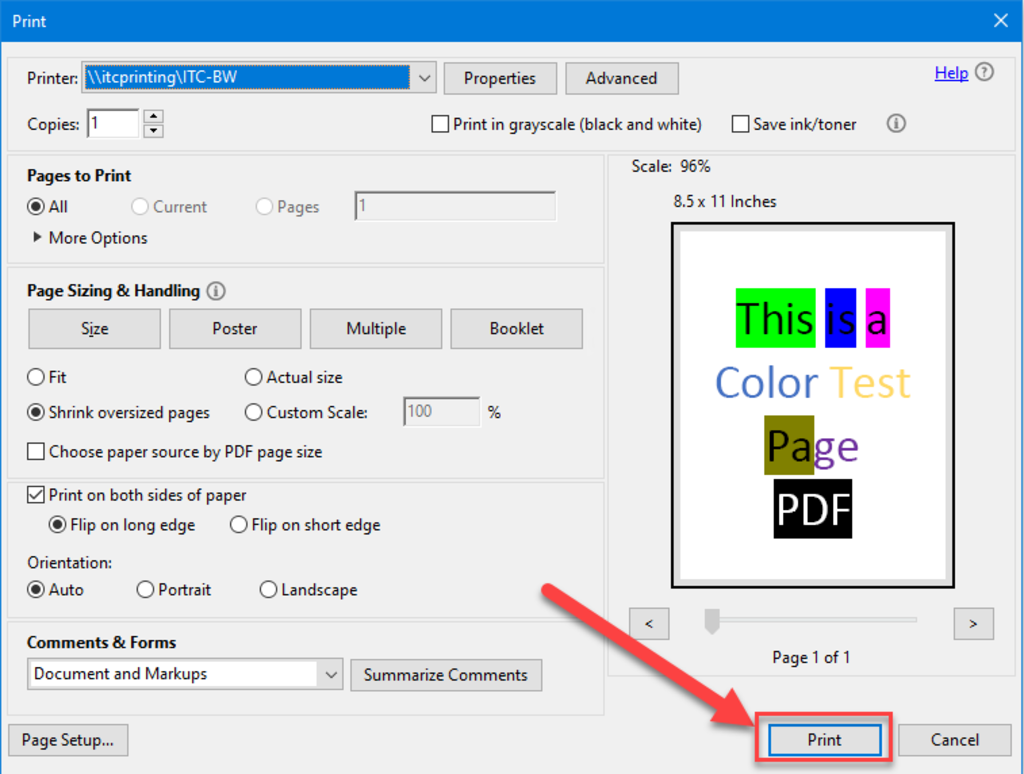Select the Poster printing mode

click(x=234, y=328)
